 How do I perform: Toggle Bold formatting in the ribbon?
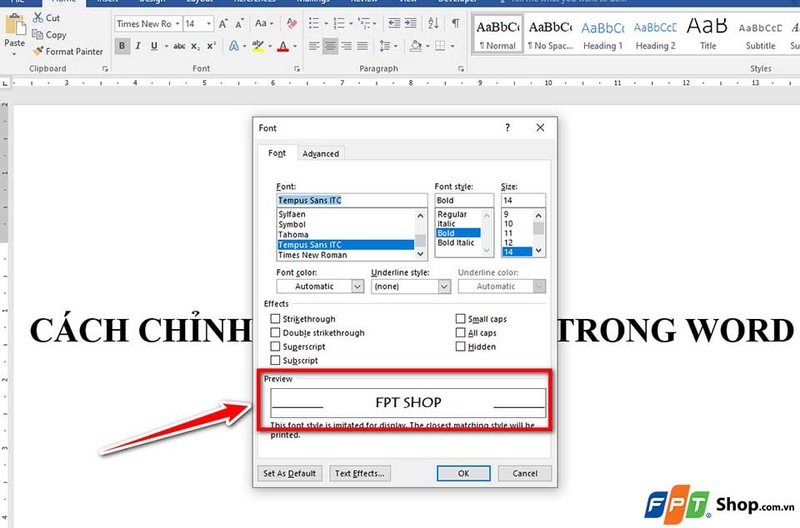click(122, 46)
